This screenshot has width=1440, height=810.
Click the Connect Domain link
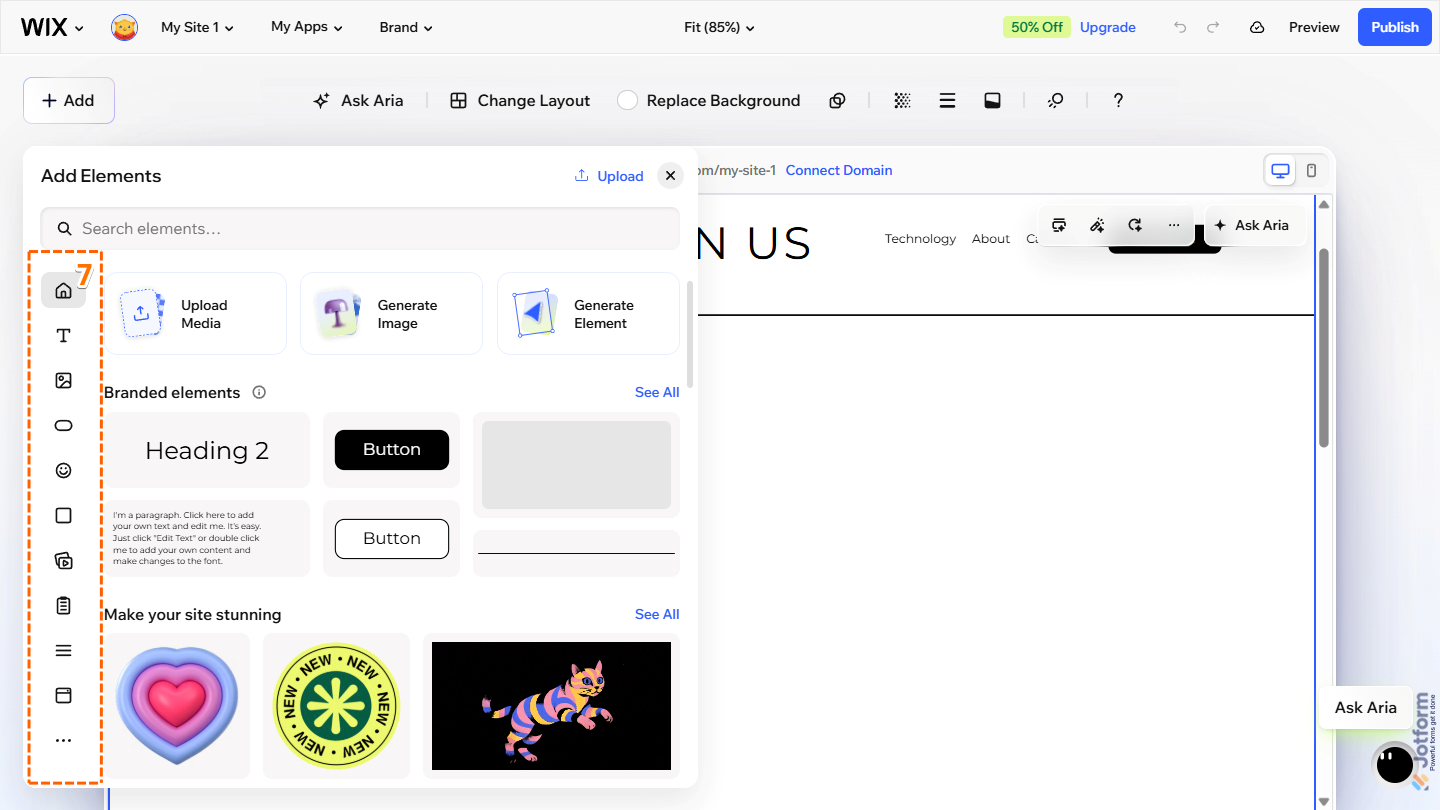point(839,170)
